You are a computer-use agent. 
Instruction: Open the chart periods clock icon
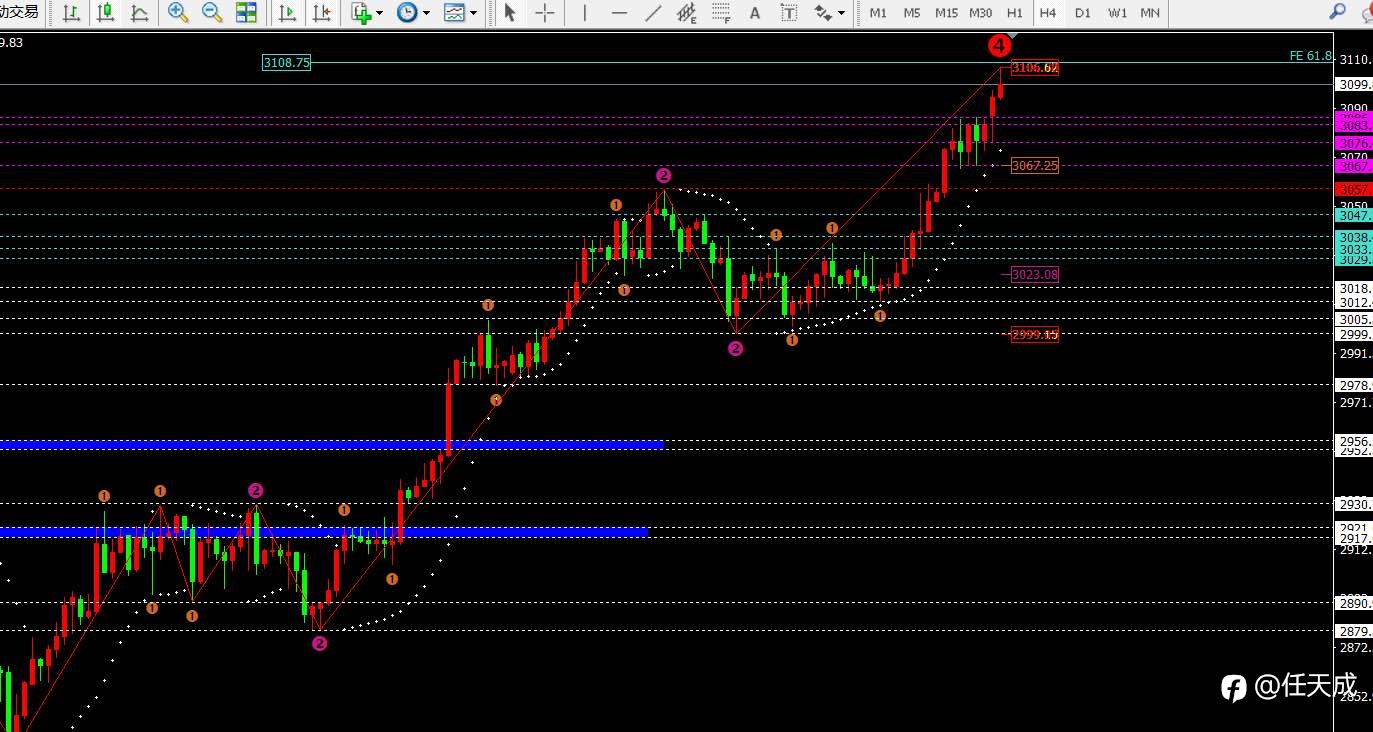[x=407, y=13]
